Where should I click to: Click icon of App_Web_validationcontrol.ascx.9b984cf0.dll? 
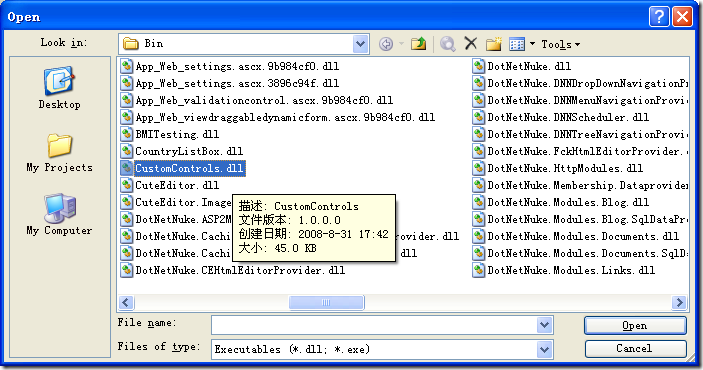click(127, 100)
